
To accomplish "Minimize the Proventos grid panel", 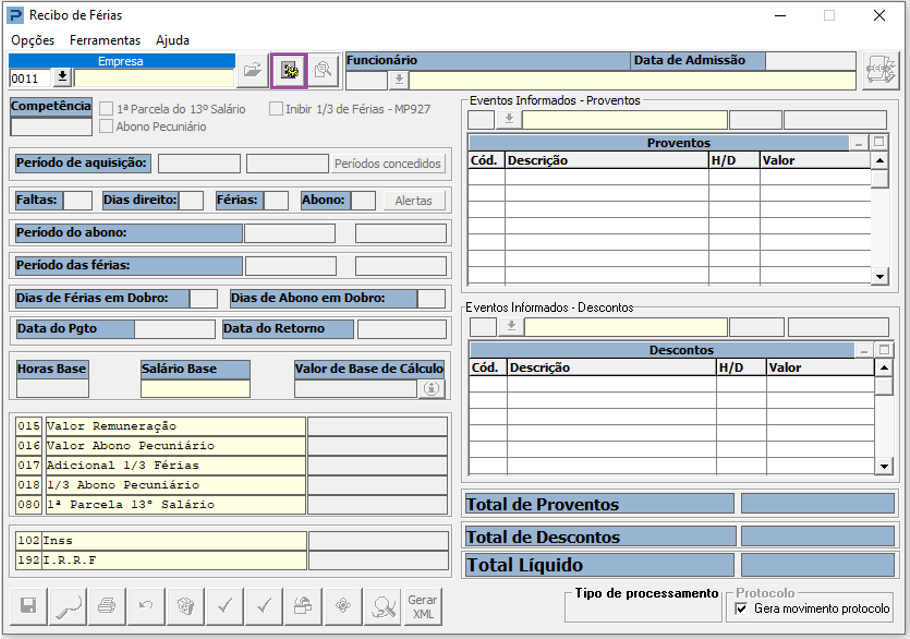I will pyautogui.click(x=858, y=142).
